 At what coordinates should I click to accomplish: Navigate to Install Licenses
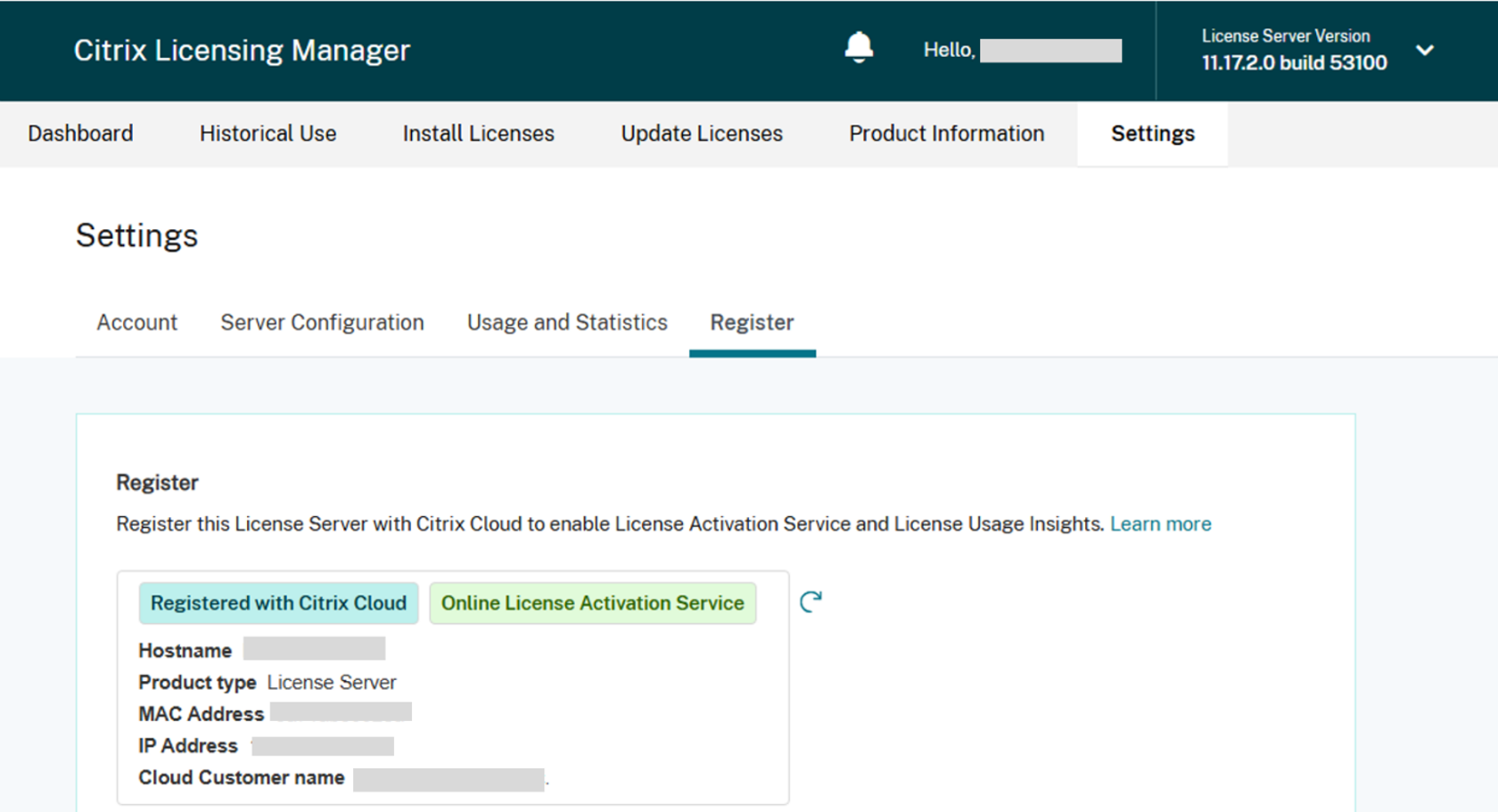[478, 134]
